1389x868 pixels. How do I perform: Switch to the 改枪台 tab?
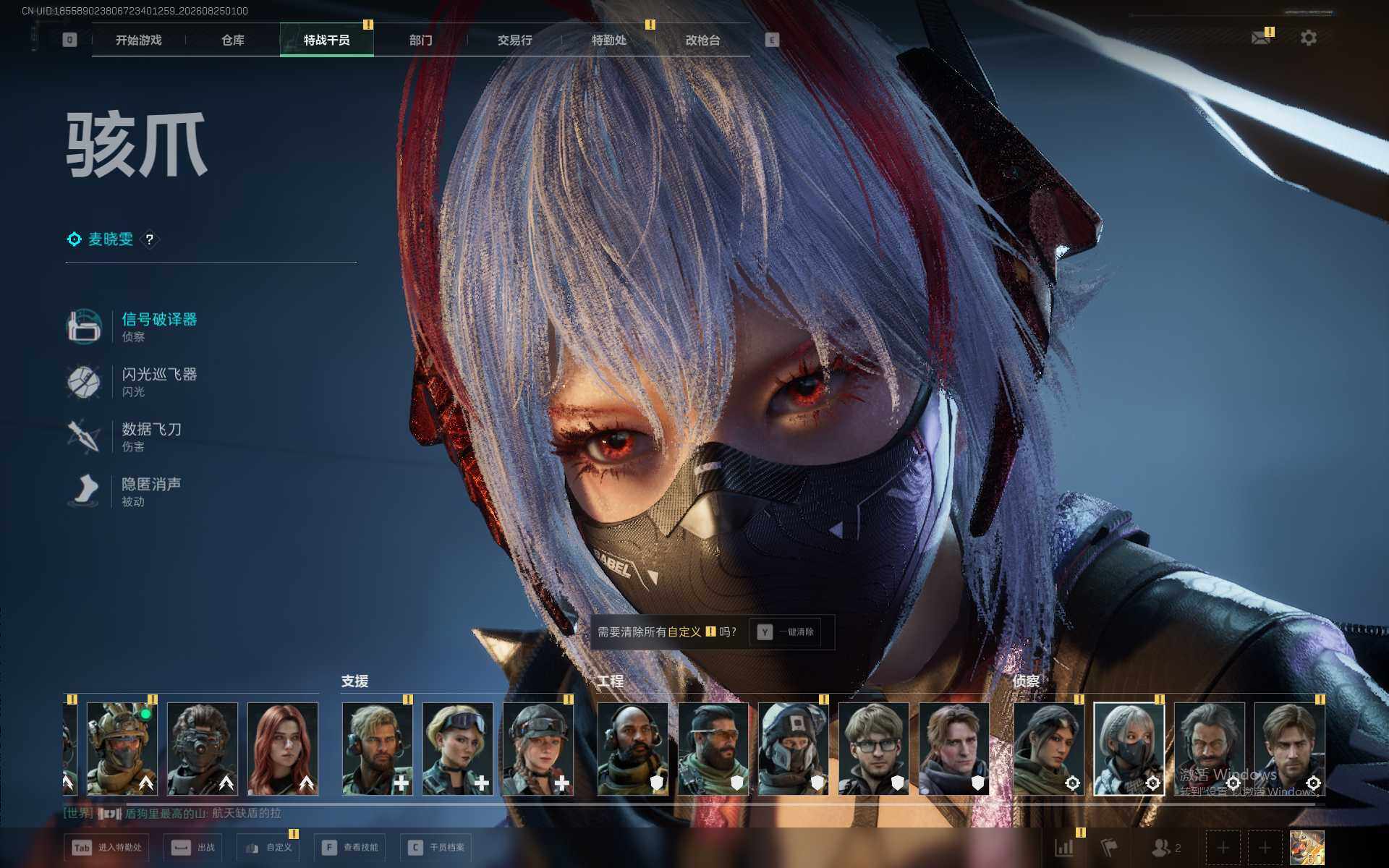(703, 40)
